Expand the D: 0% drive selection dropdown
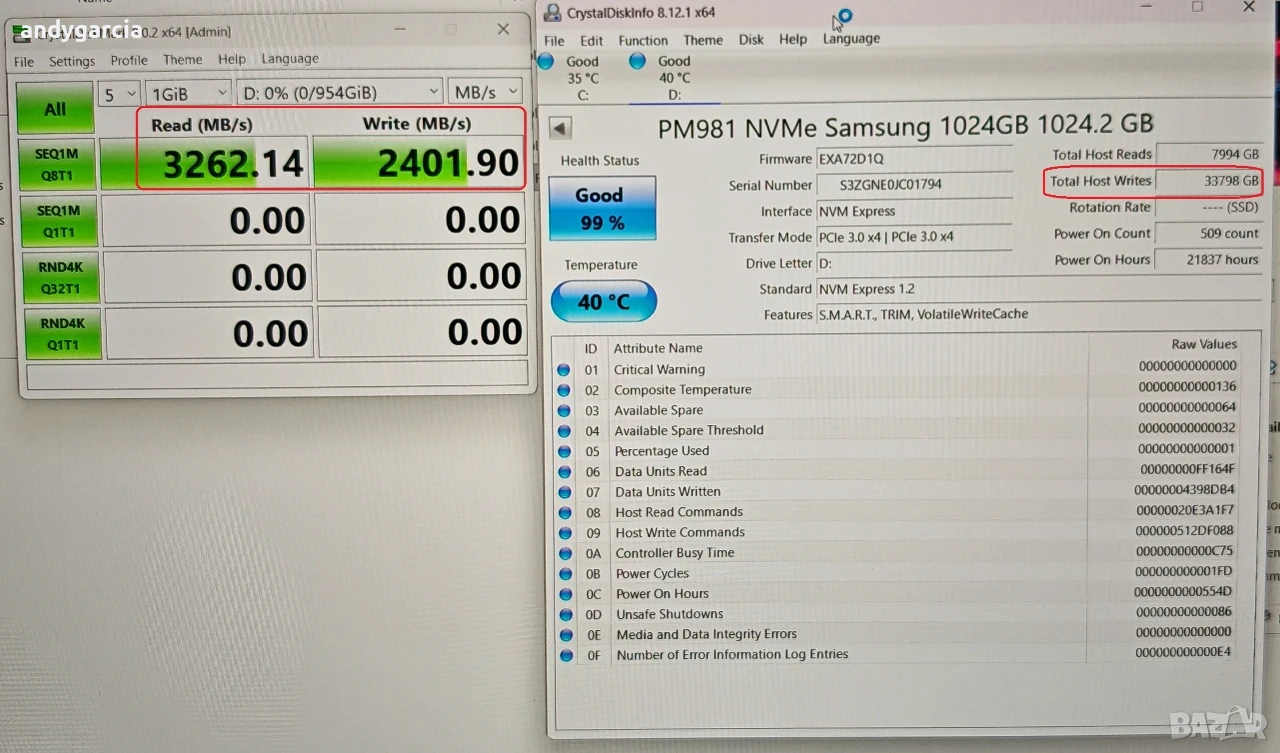The width and height of the screenshot is (1280, 753). point(340,92)
